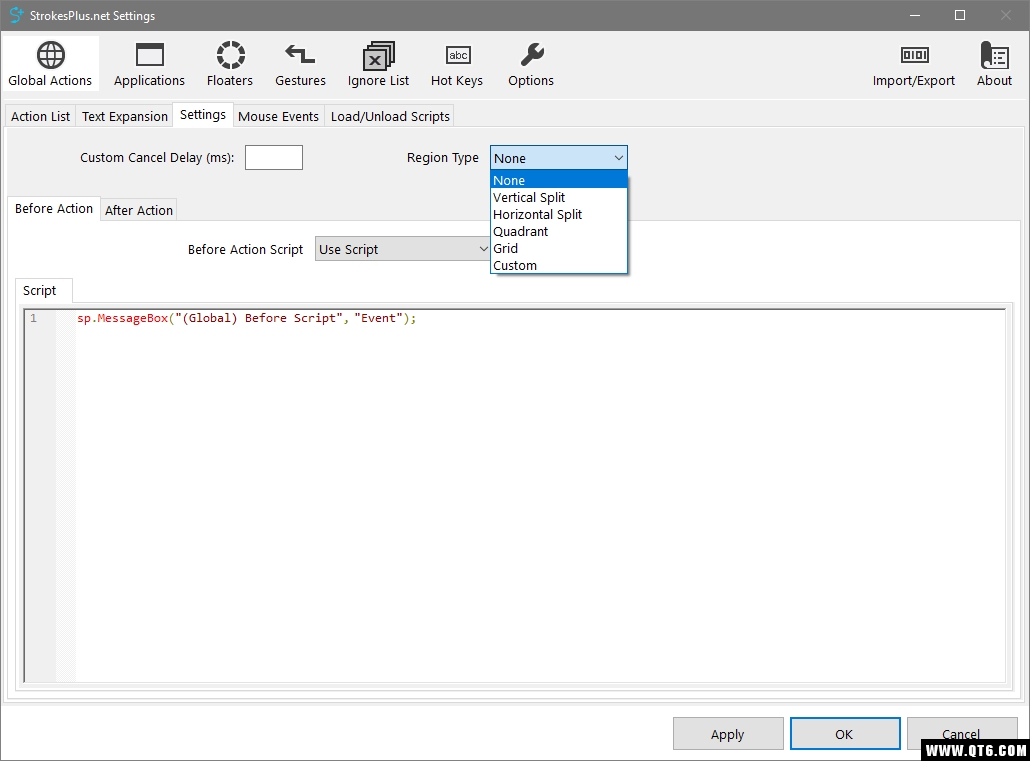This screenshot has height=761, width=1030.
Task: Switch to the Text Expansion tab
Action: click(125, 116)
